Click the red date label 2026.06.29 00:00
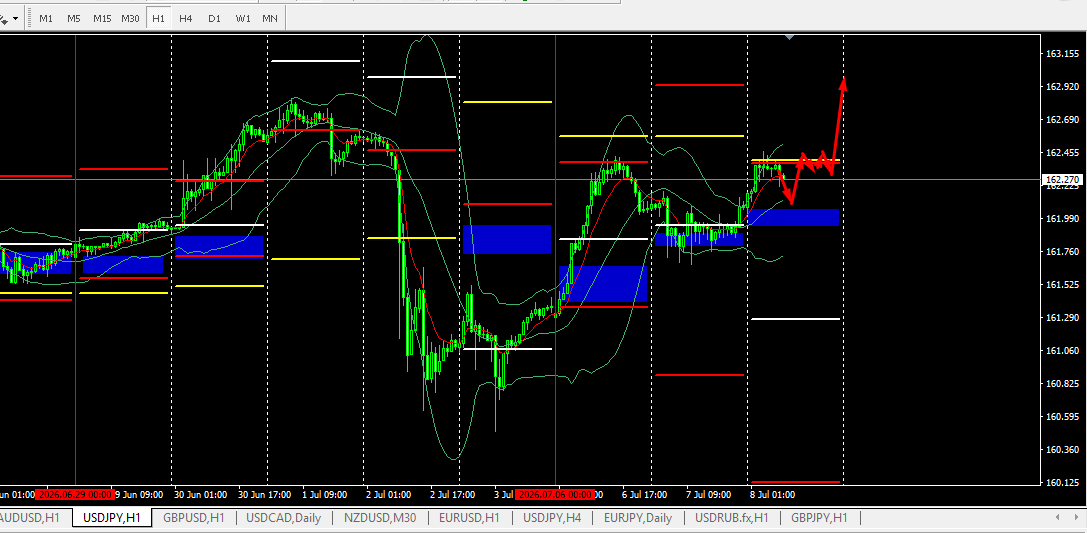 (x=74, y=495)
